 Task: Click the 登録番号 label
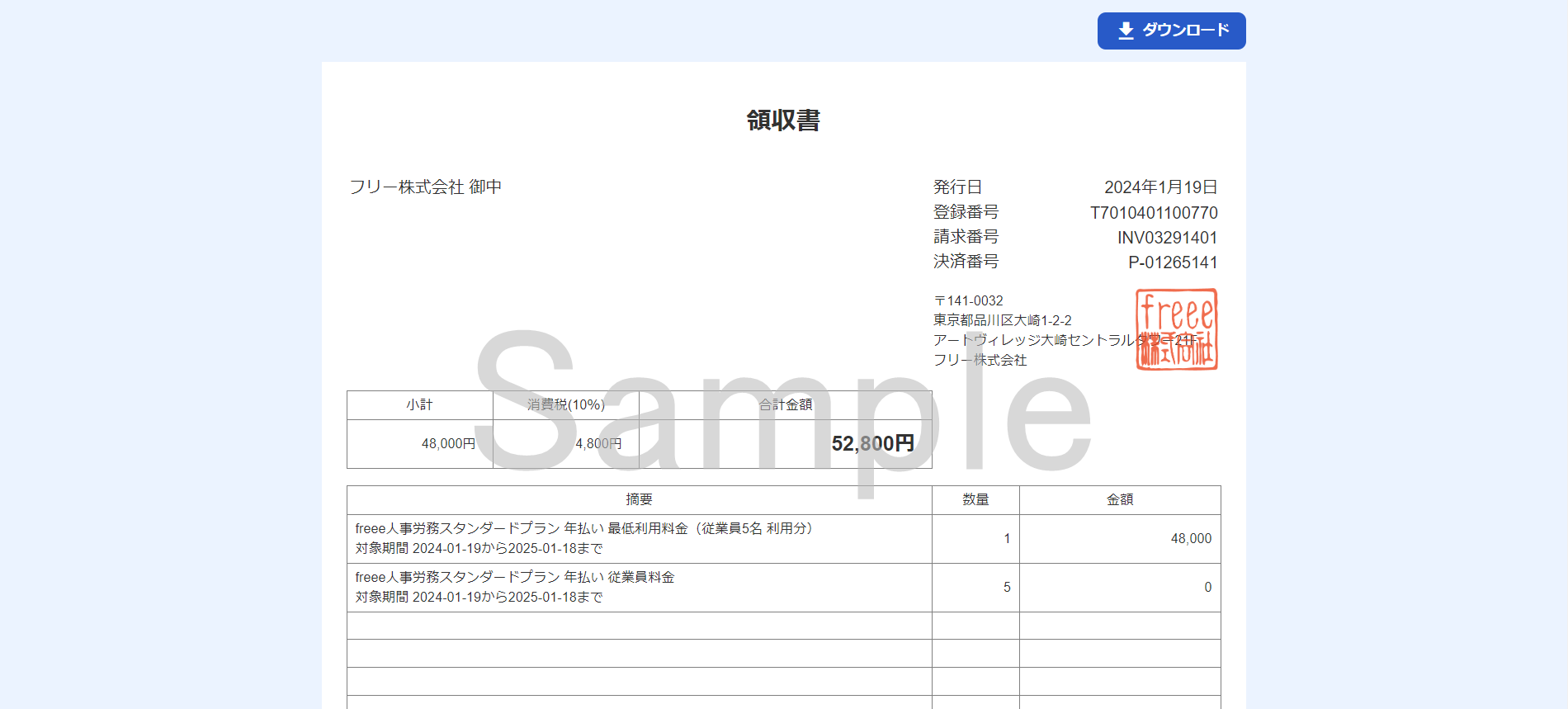click(x=966, y=212)
